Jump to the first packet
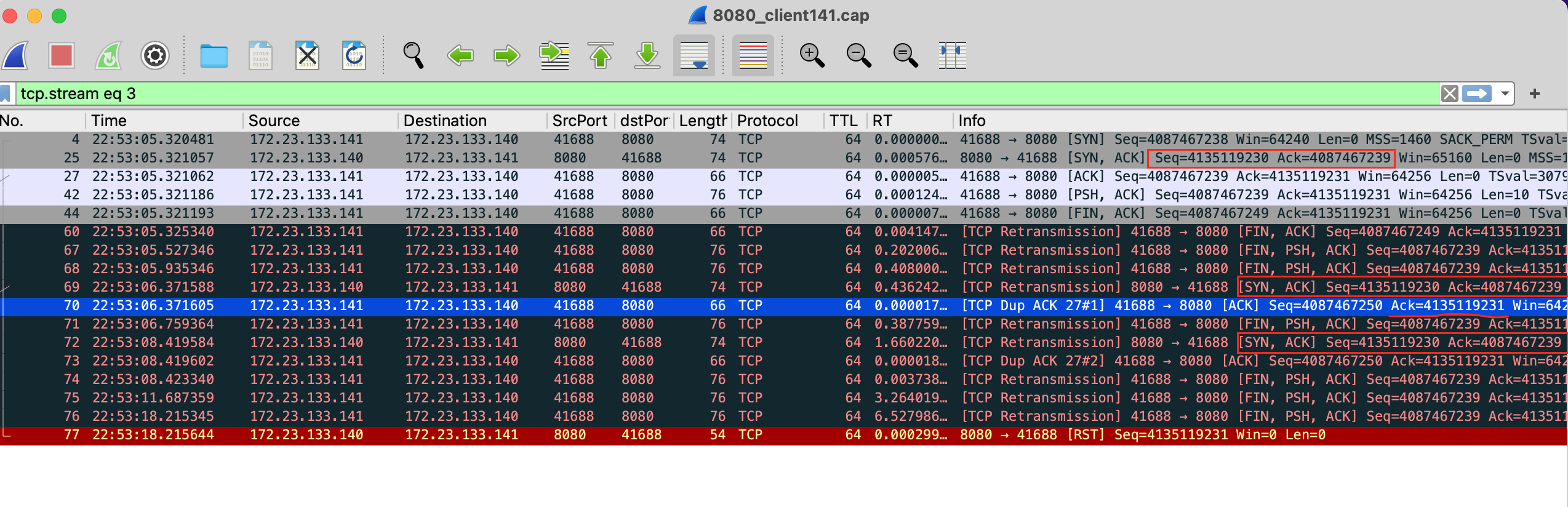1568x507 pixels. pyautogui.click(x=601, y=56)
